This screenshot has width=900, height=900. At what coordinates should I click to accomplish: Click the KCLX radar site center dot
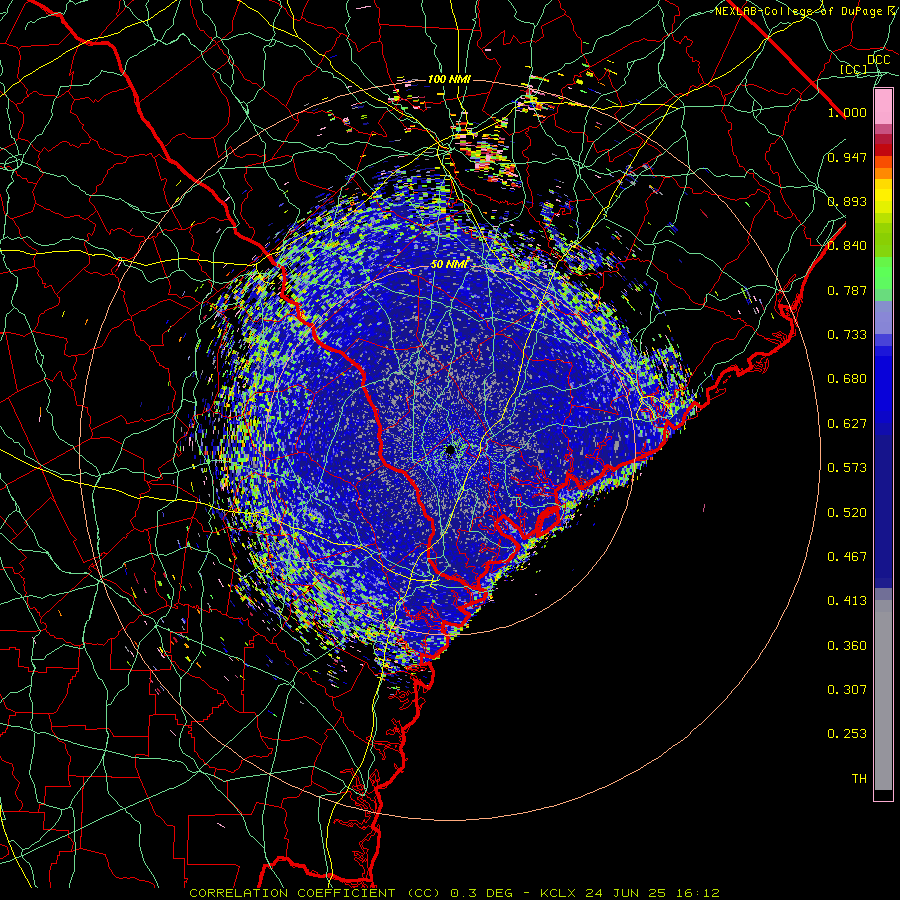(451, 449)
